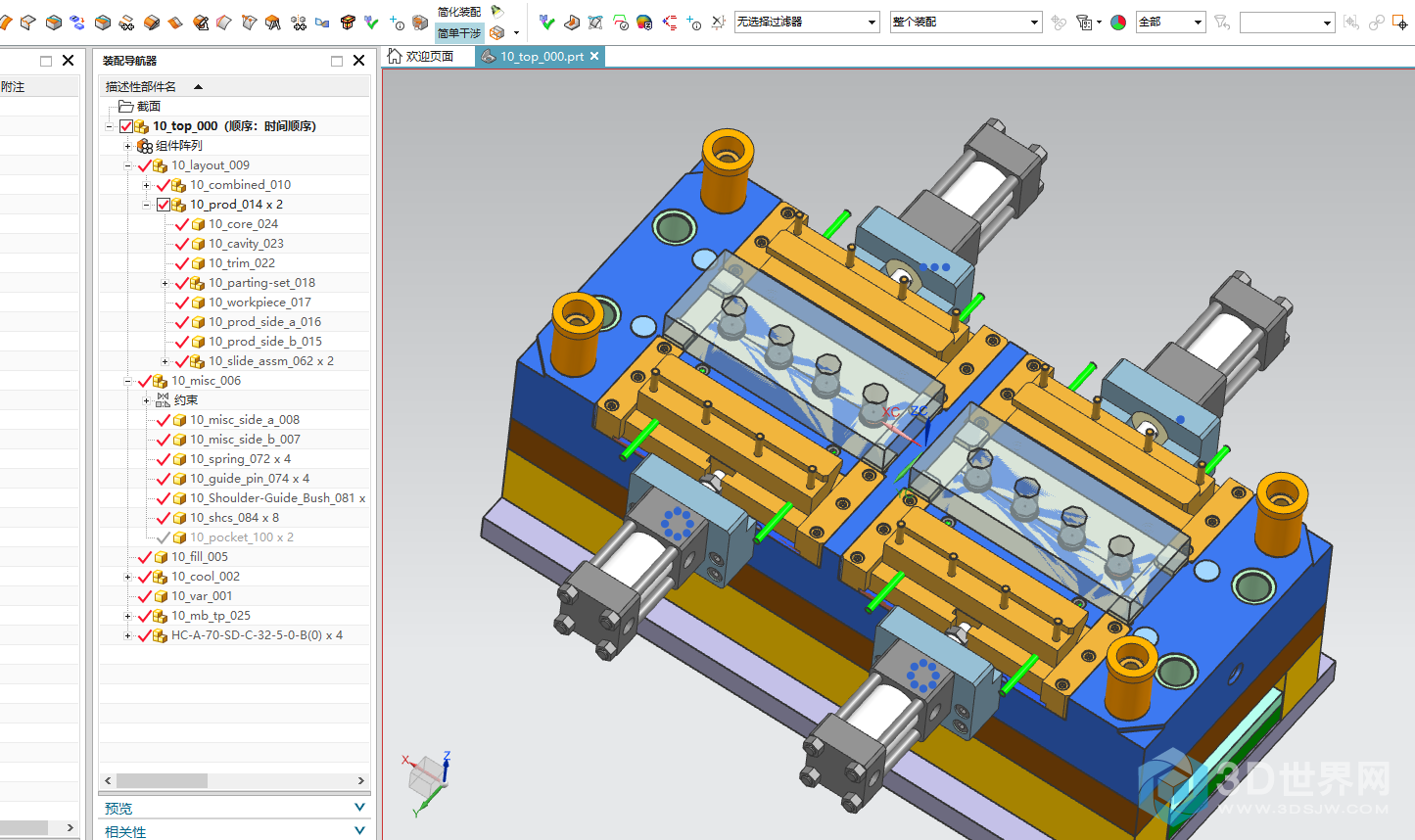Viewport: 1415px width, 840px height.
Task: Select the 10_var_001 row
Action: click(235, 596)
